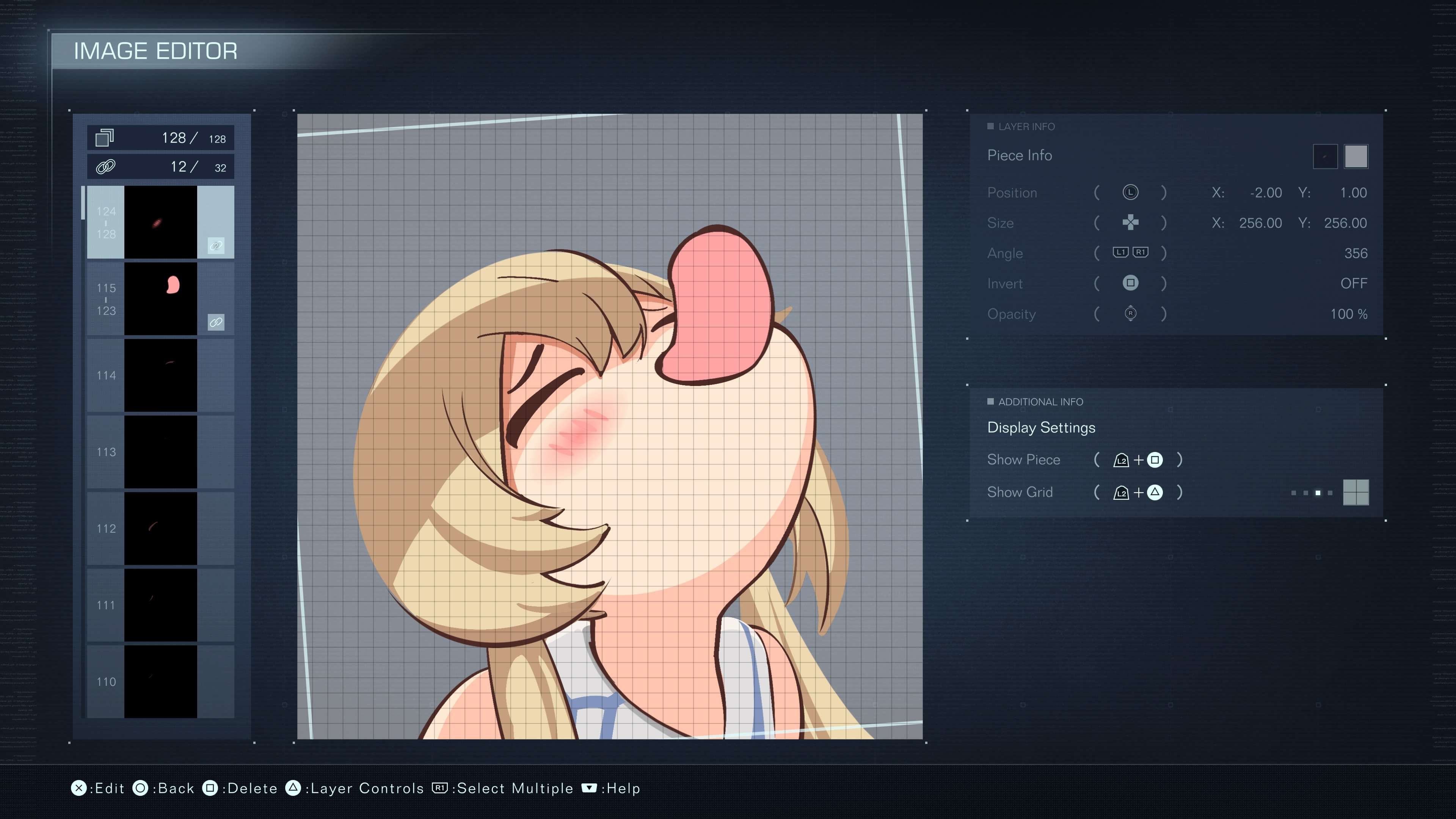Click the Position Y value 1.00
Image resolution: width=1456 pixels, height=819 pixels.
tap(1353, 193)
